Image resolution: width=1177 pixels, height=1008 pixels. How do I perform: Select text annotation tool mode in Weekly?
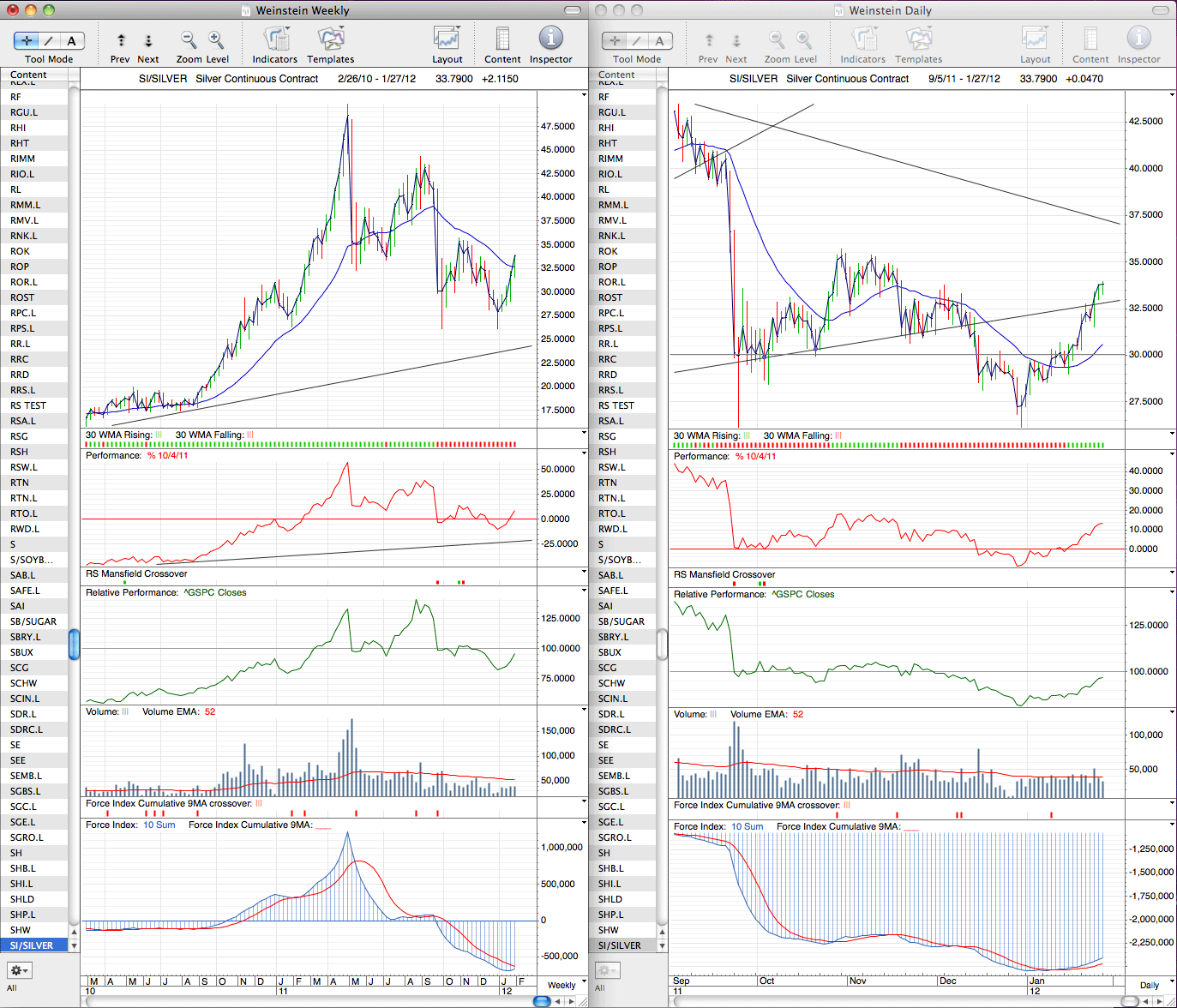pos(72,40)
